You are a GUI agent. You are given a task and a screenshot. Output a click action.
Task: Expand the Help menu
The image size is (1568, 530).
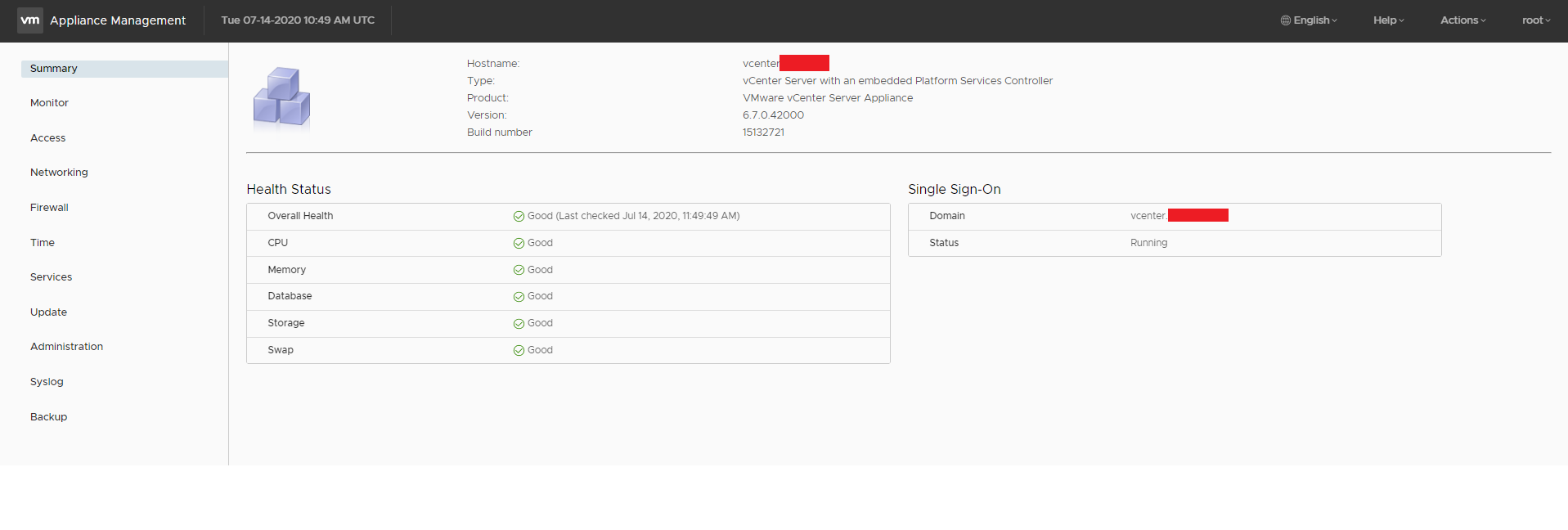(1389, 20)
